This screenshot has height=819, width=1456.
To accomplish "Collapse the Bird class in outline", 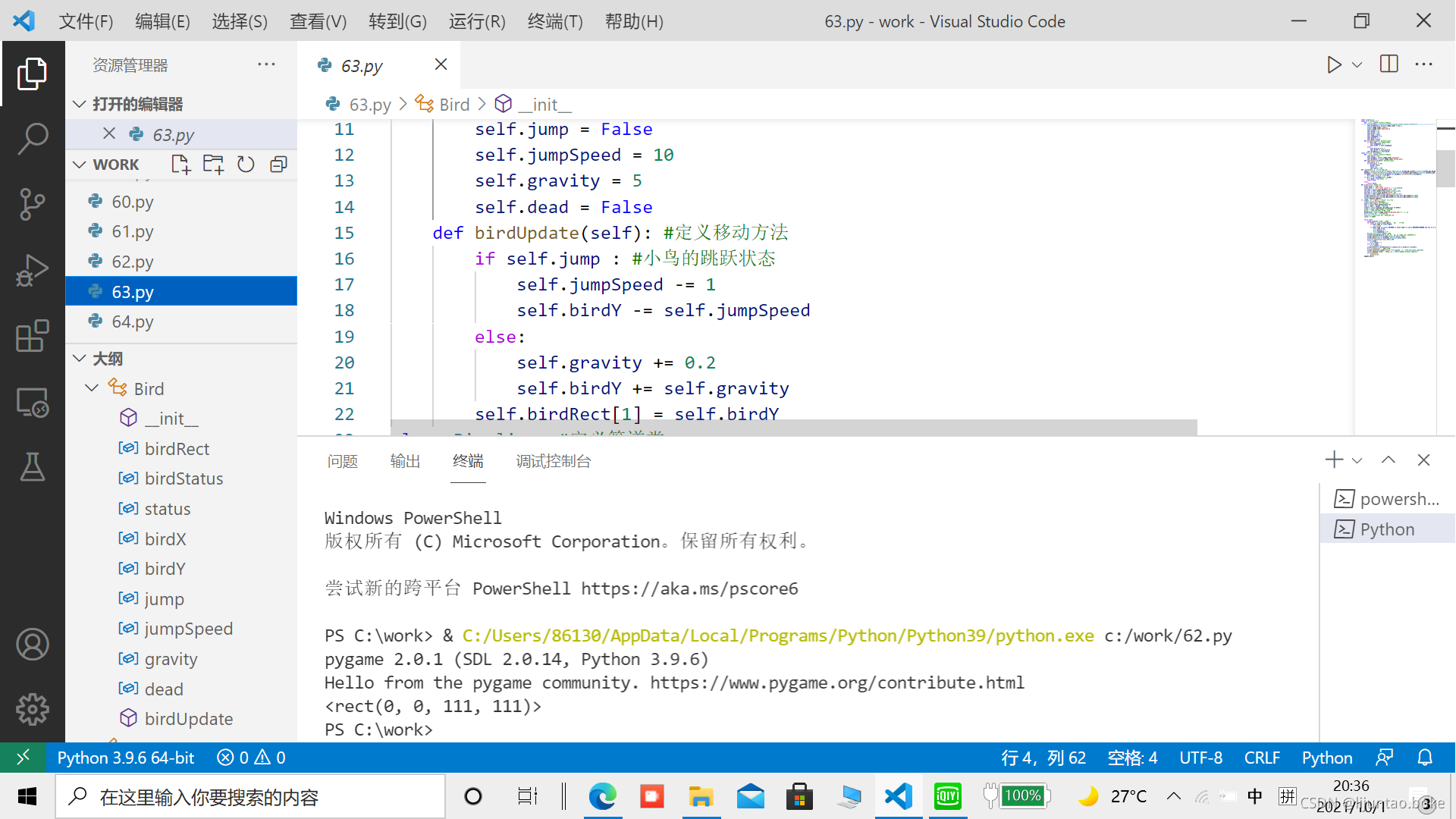I will pyautogui.click(x=92, y=388).
